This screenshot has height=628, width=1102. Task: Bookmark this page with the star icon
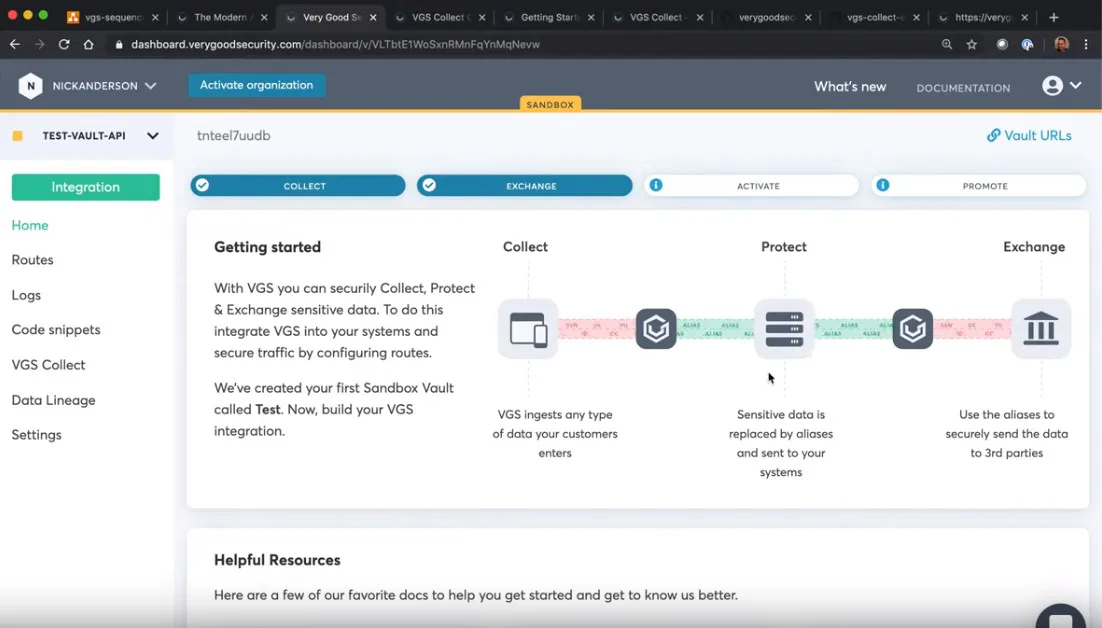click(972, 44)
